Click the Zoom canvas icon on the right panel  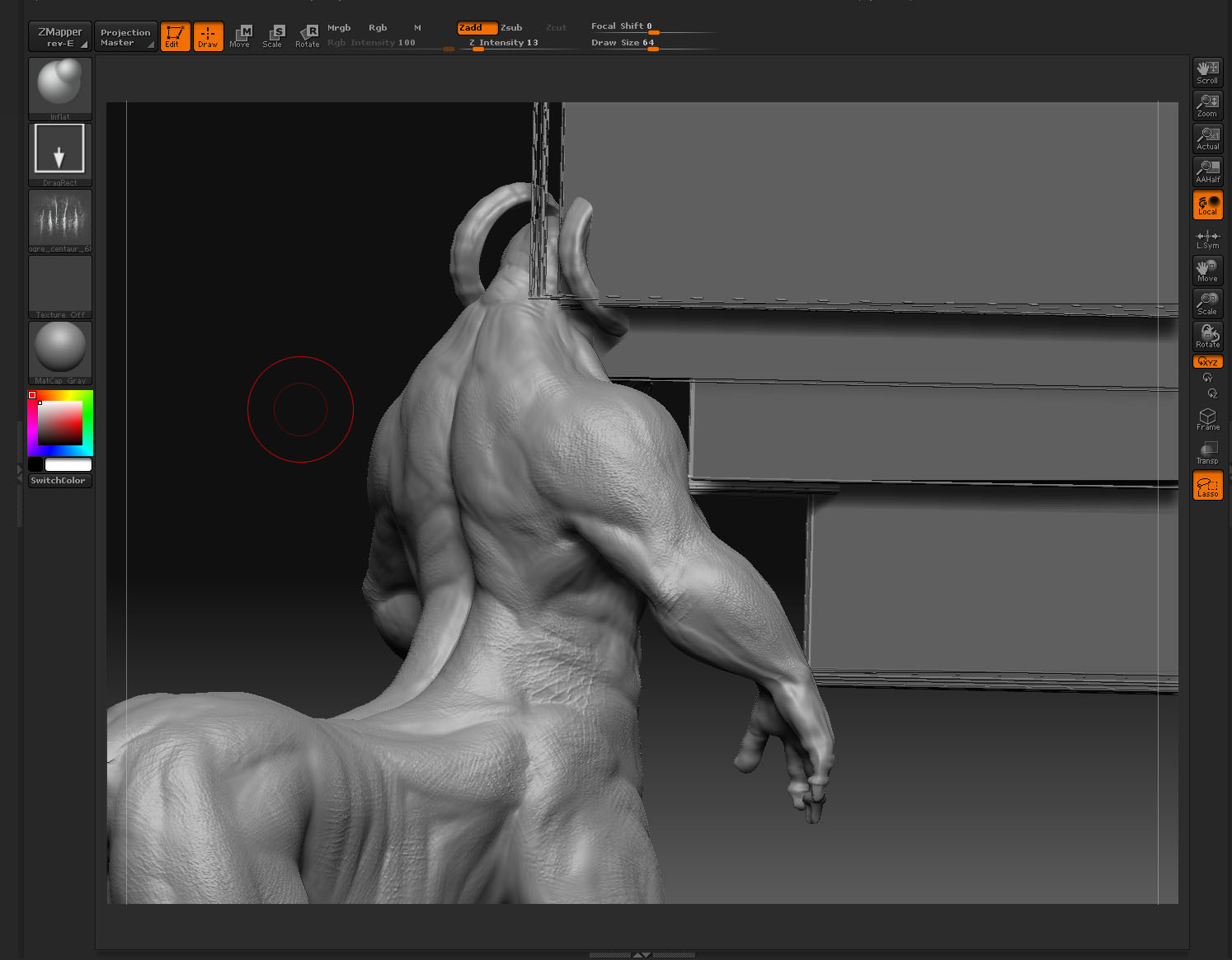tap(1206, 106)
